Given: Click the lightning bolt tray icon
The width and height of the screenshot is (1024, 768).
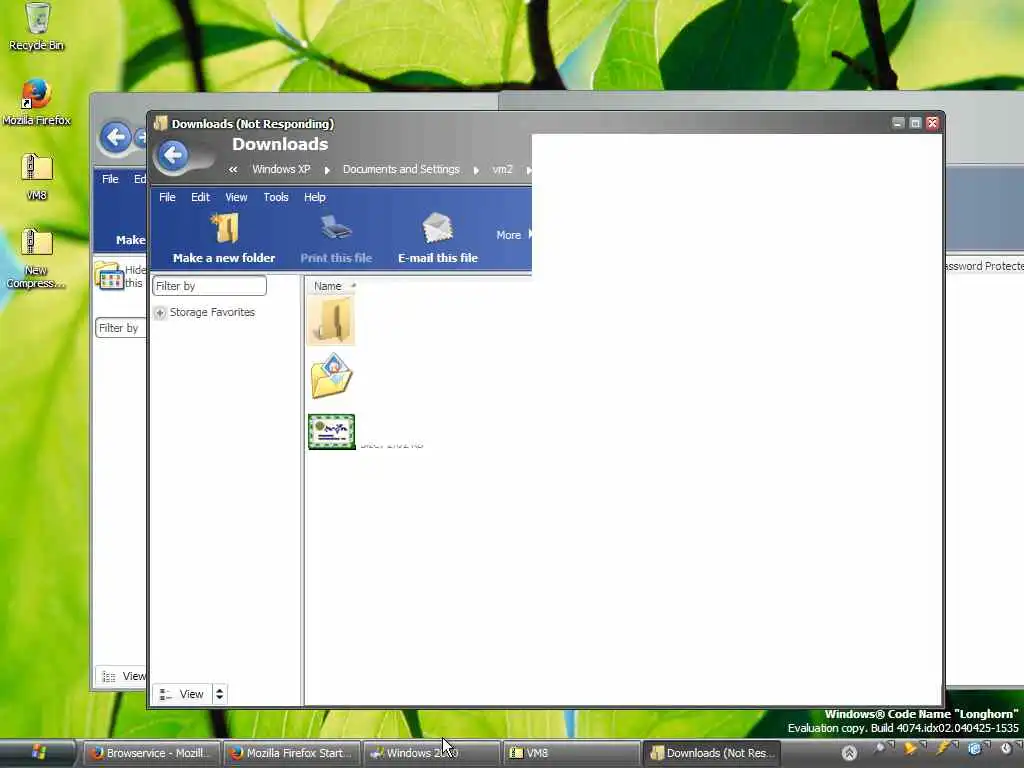Looking at the screenshot, I should [x=944, y=748].
